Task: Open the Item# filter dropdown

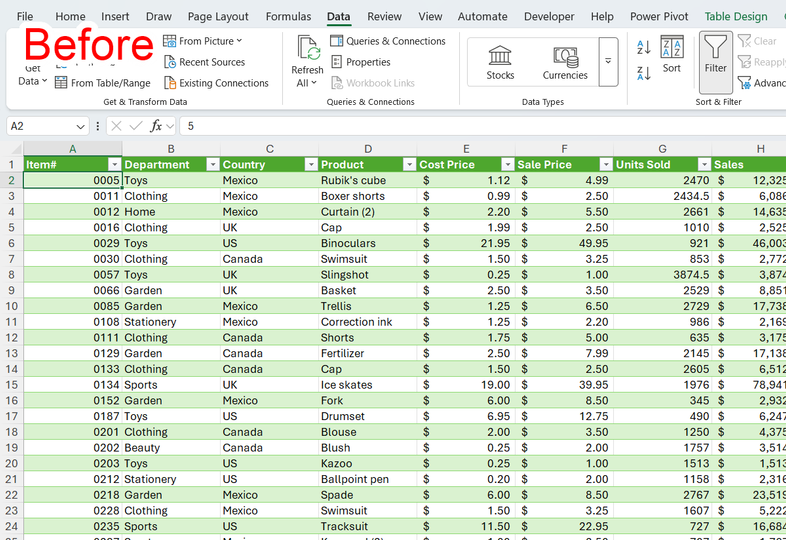Action: click(x=114, y=164)
